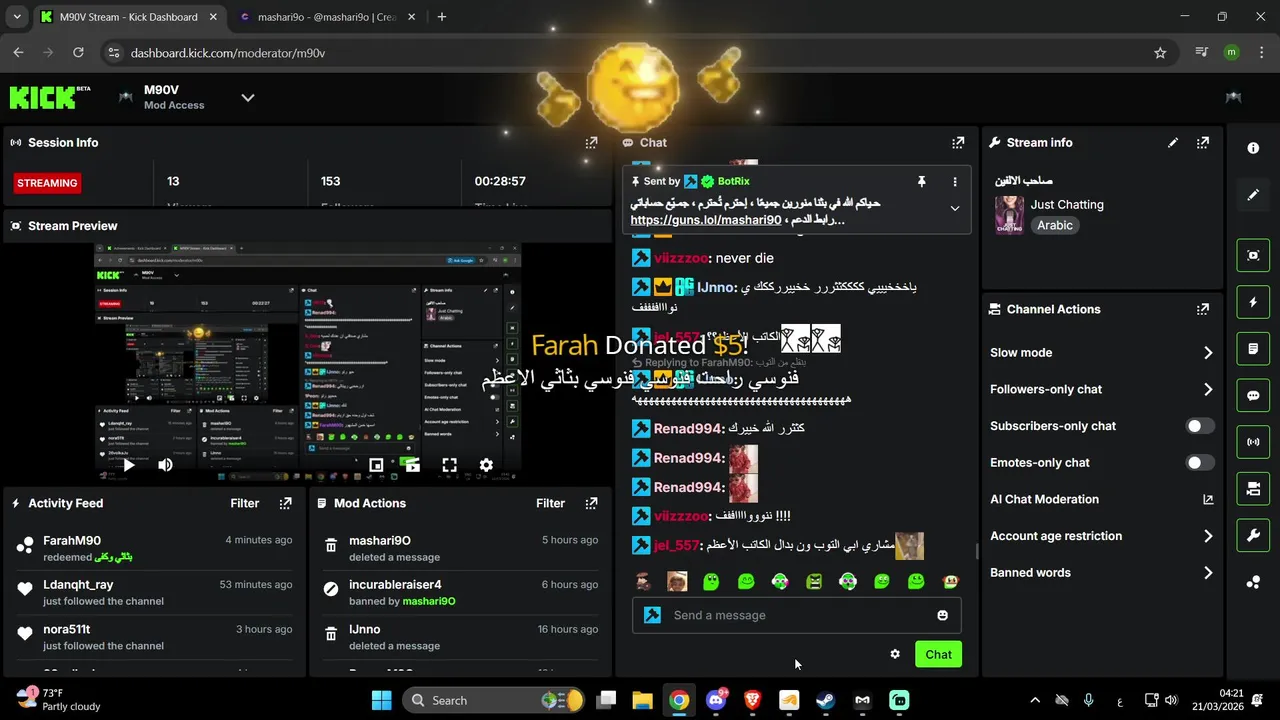This screenshot has width=1280, height=720.
Task: Open a new browser tab
Action: [442, 17]
